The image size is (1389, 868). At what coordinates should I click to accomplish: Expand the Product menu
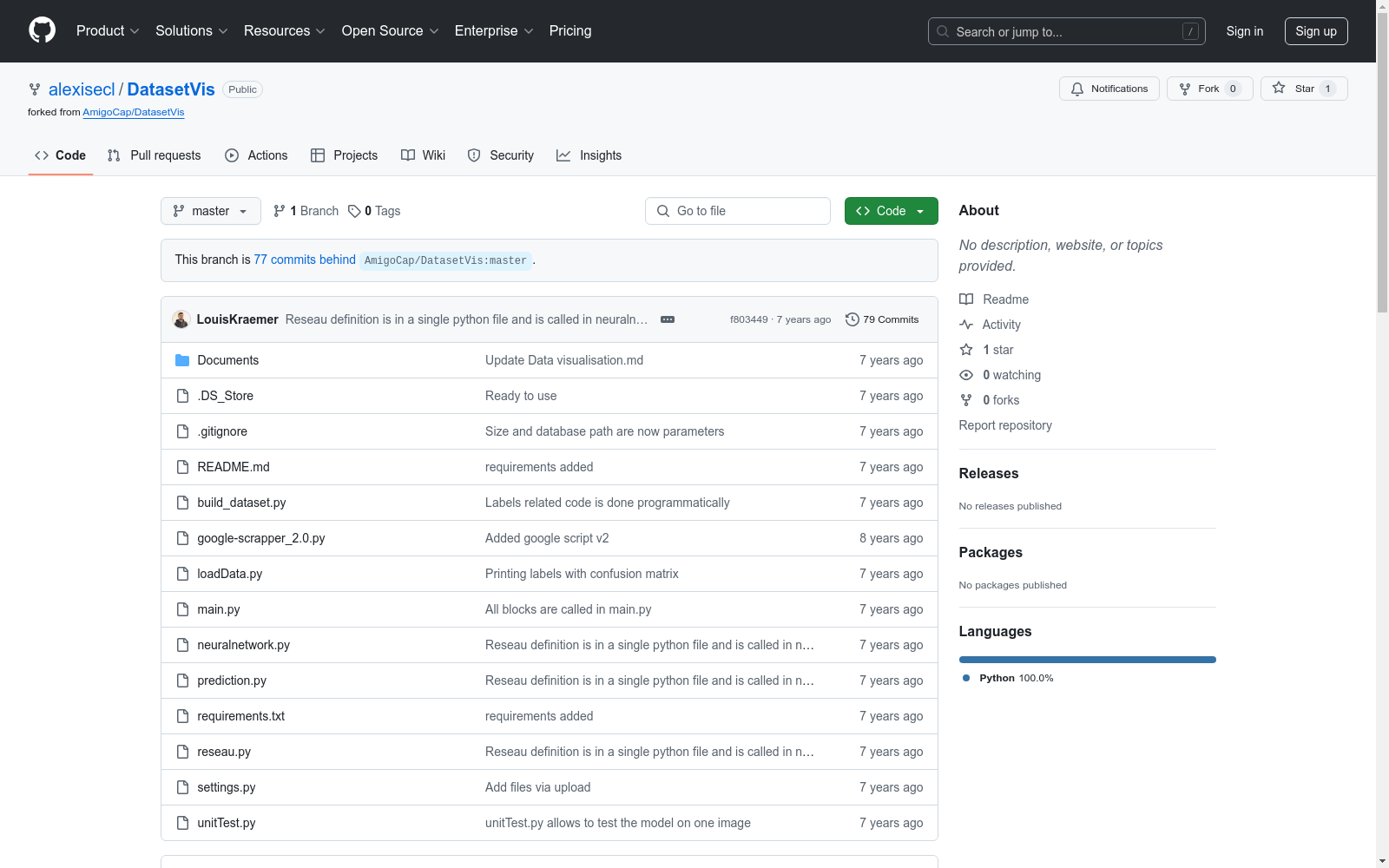(x=108, y=30)
